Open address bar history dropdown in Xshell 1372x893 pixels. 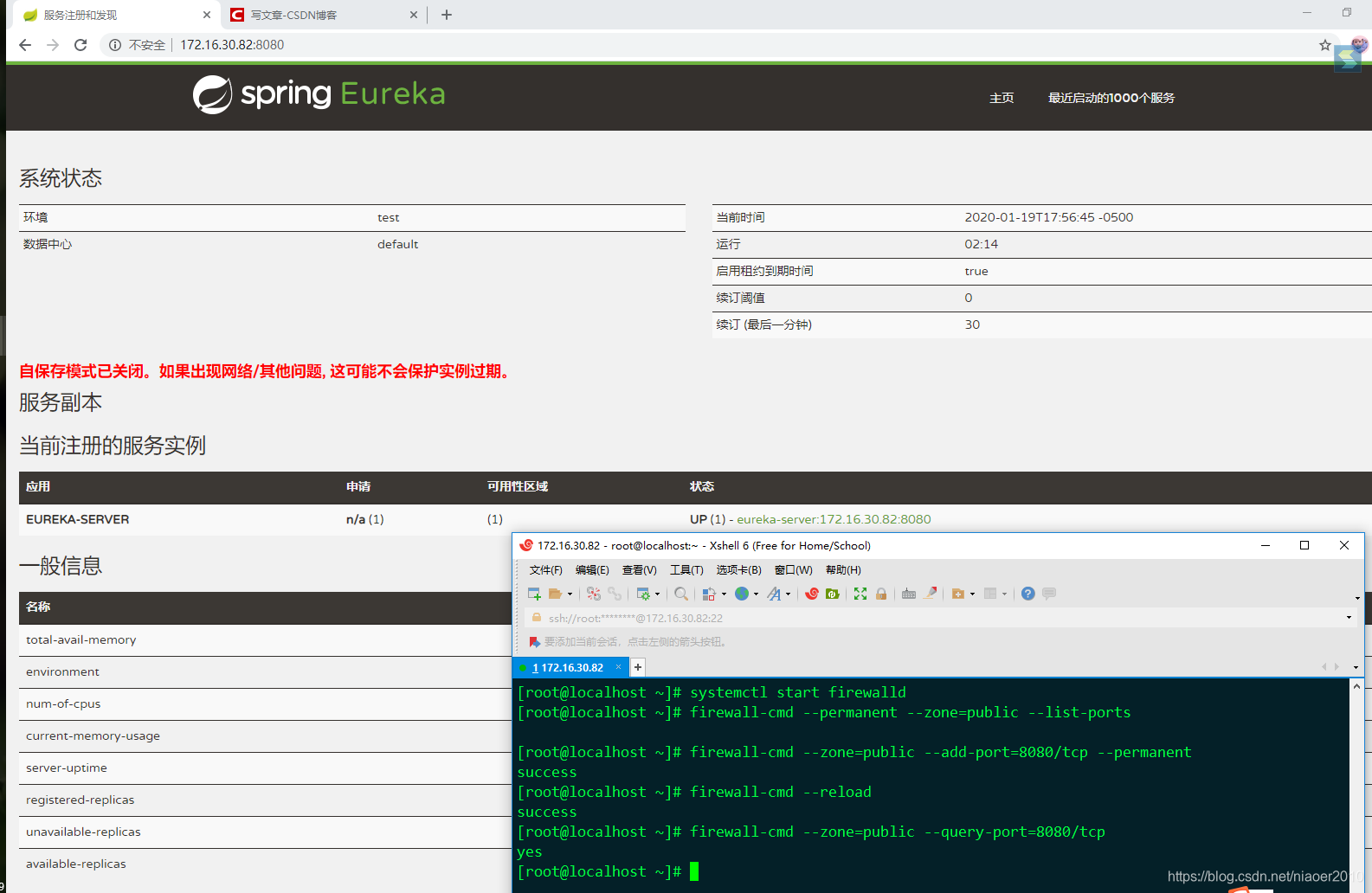(x=1349, y=618)
